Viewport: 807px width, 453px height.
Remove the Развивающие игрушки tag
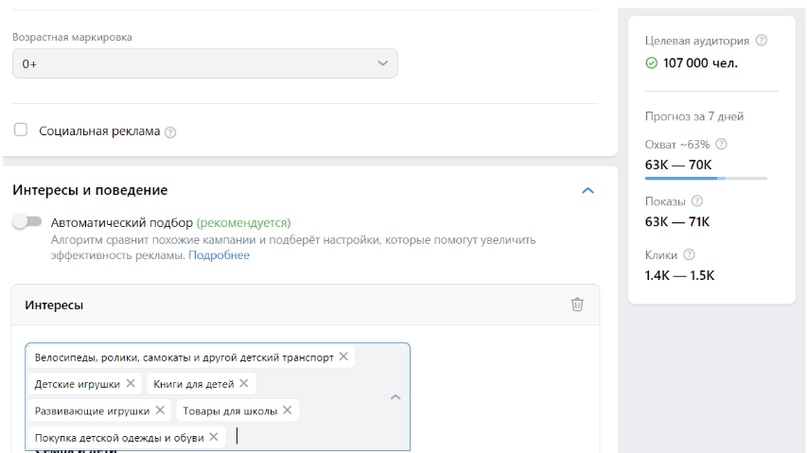[160, 410]
